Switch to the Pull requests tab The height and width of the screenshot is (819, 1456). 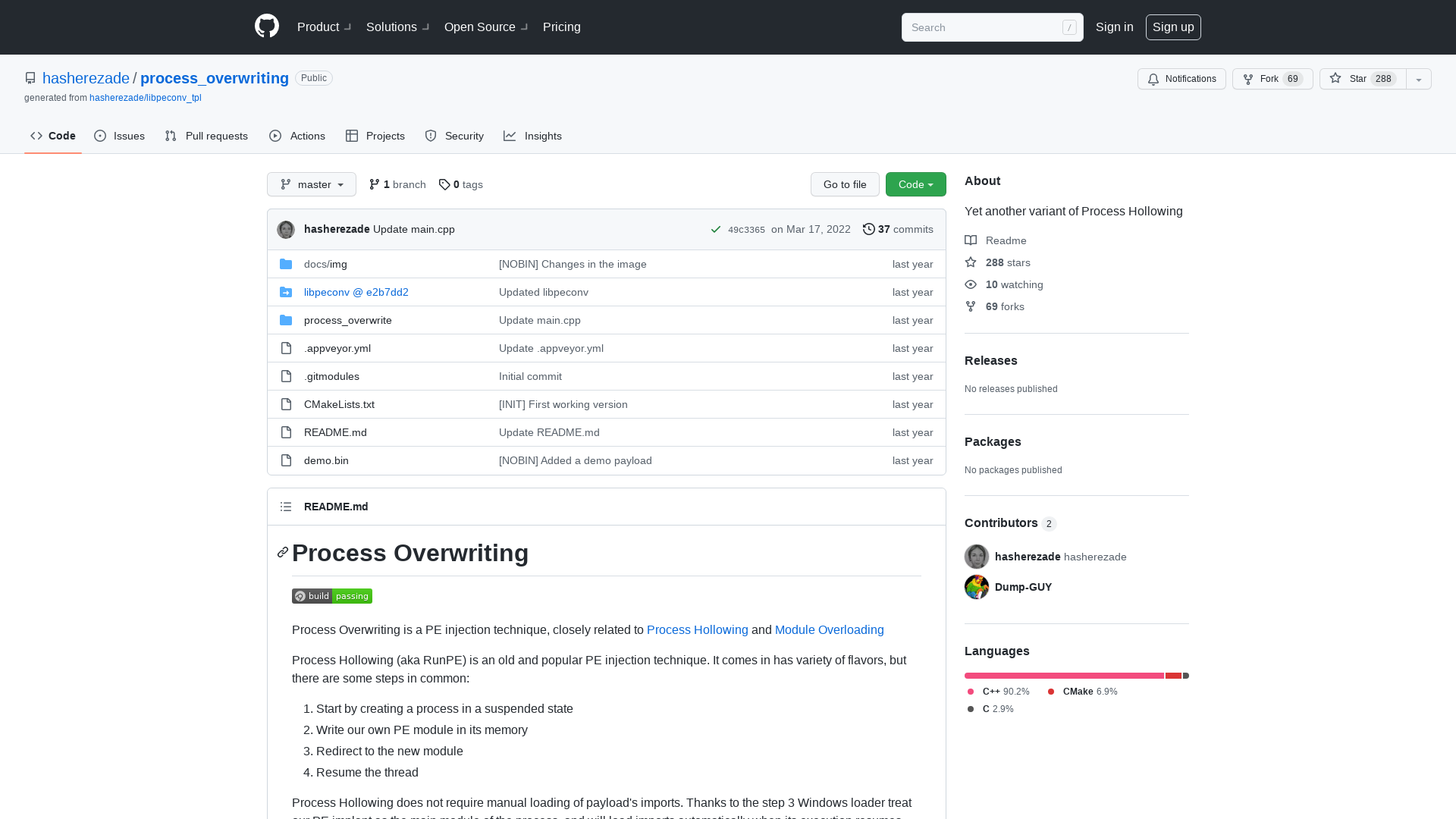click(x=206, y=136)
